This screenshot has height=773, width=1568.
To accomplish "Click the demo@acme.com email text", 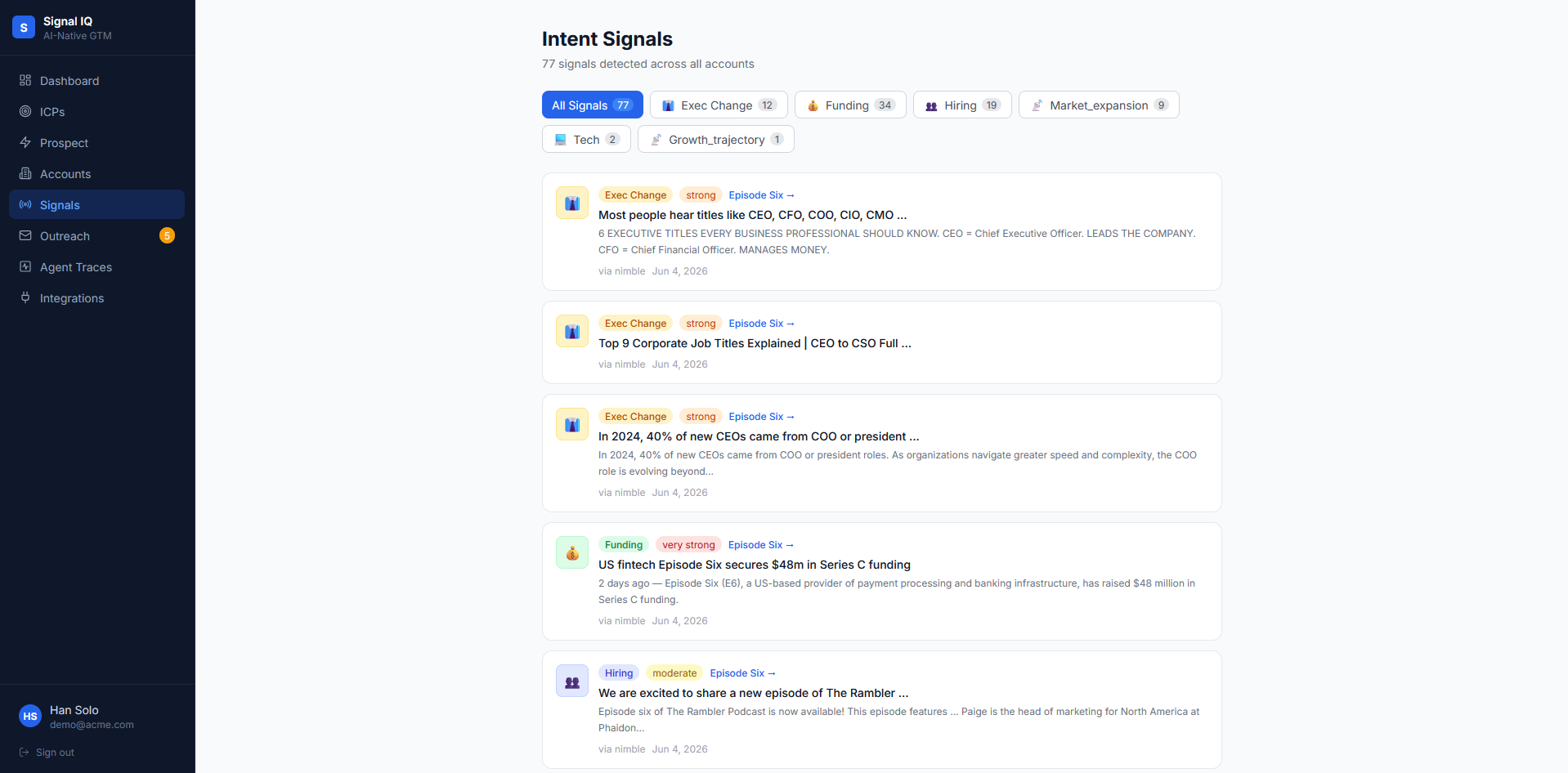I will (92, 725).
